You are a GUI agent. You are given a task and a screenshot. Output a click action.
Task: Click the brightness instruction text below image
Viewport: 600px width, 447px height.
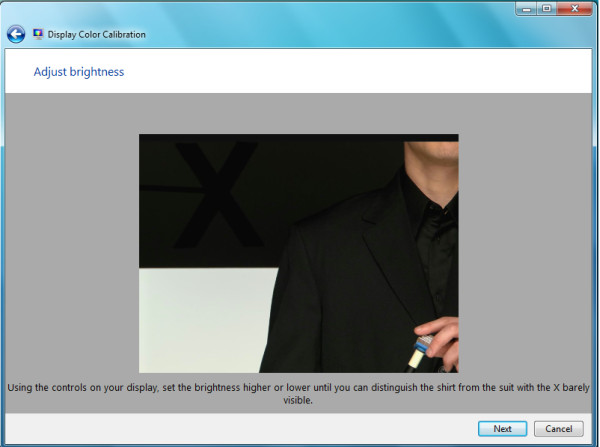[298, 394]
